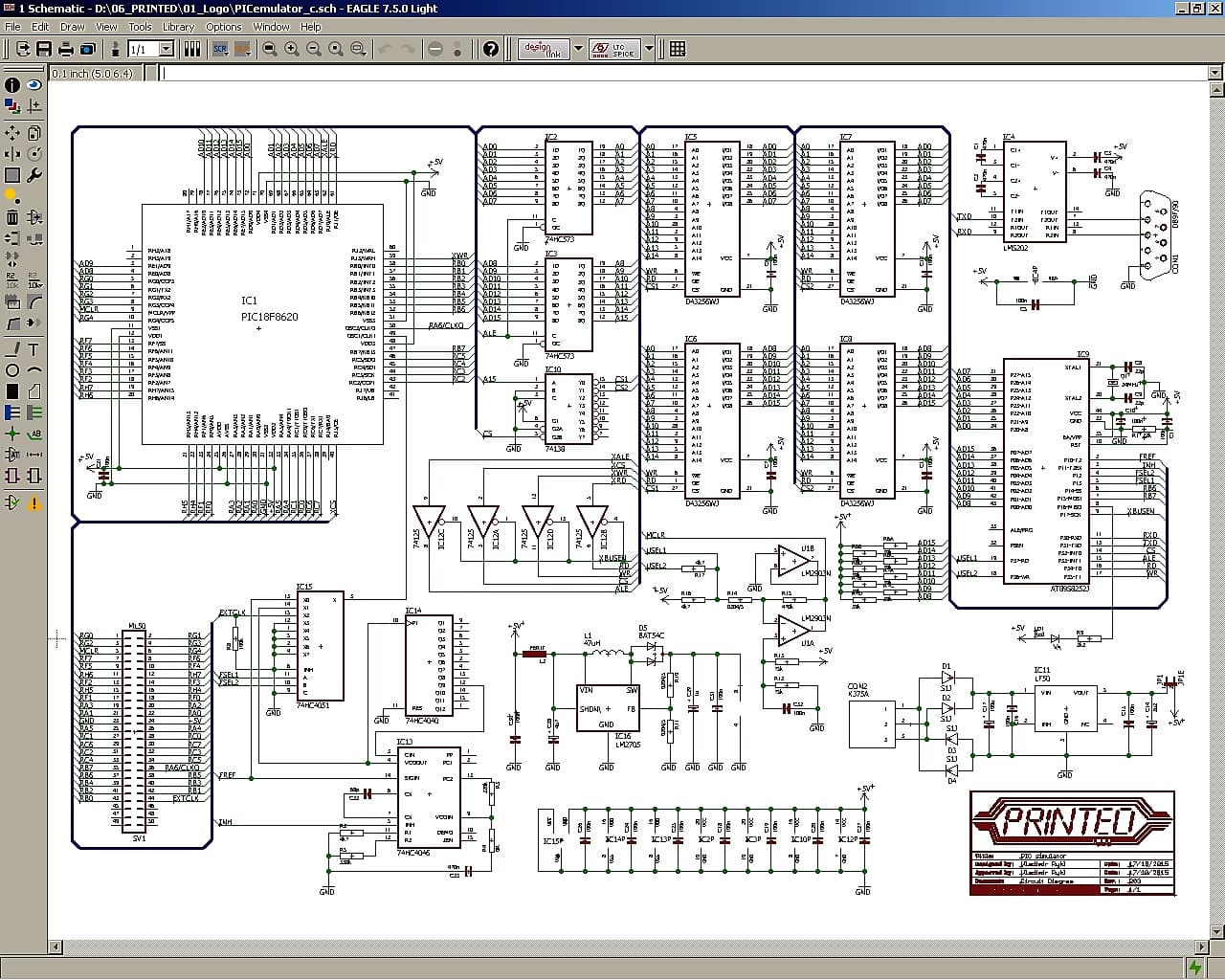Run the ERC check tool

point(12,501)
